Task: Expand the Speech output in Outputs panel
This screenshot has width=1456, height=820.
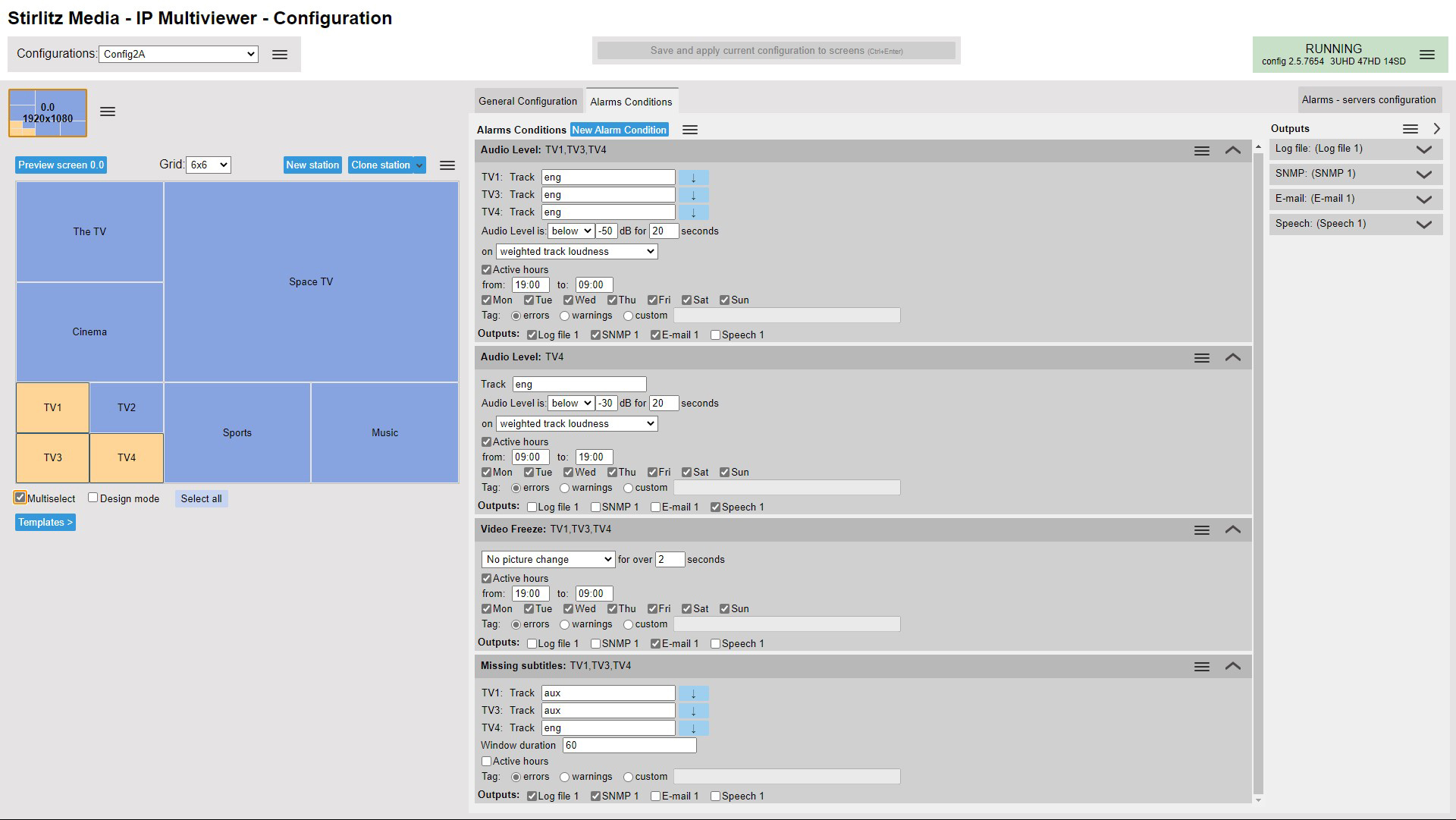Action: [1427, 223]
